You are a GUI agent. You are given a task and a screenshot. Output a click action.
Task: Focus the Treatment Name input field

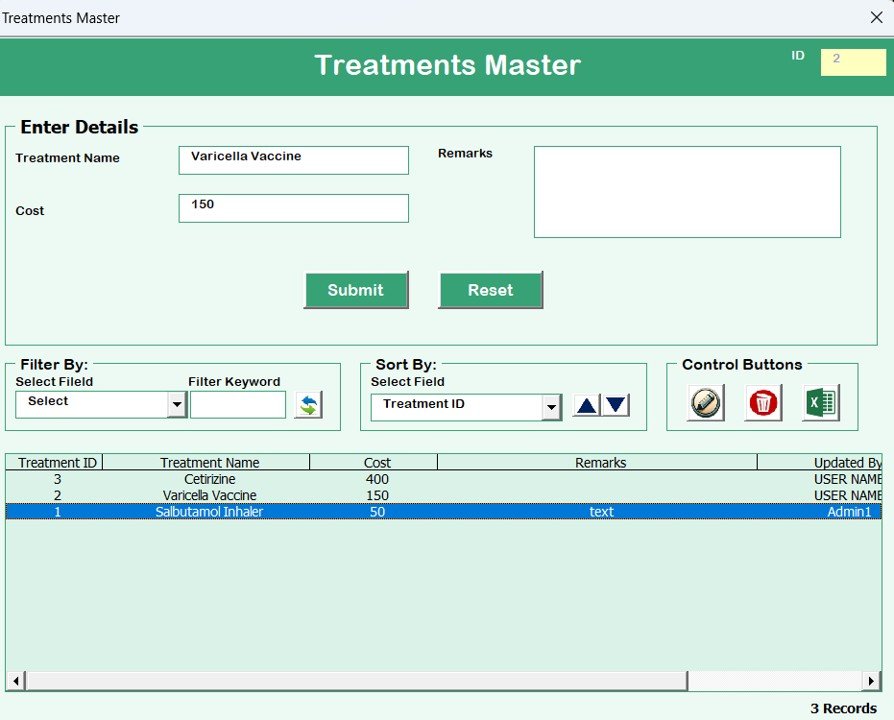click(x=294, y=160)
